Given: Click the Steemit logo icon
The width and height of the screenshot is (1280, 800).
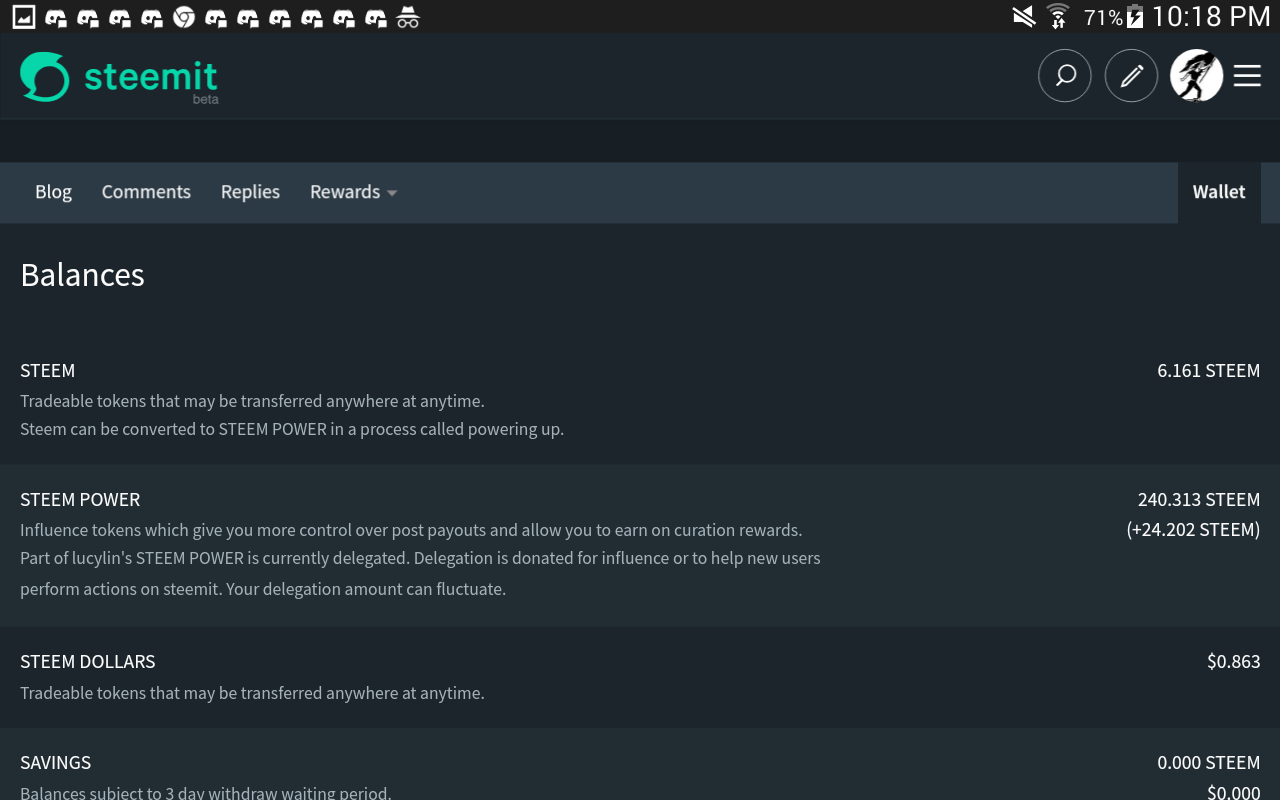Looking at the screenshot, I should [x=45, y=77].
